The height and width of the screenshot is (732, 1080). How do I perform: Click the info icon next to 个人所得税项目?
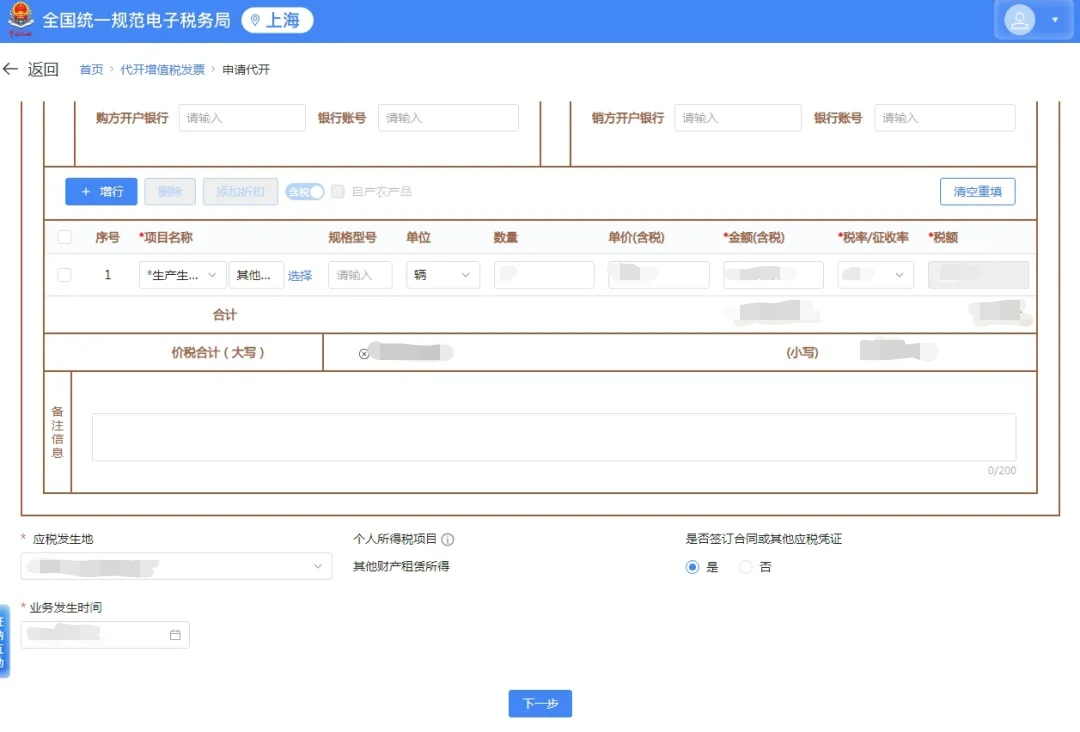click(x=448, y=539)
